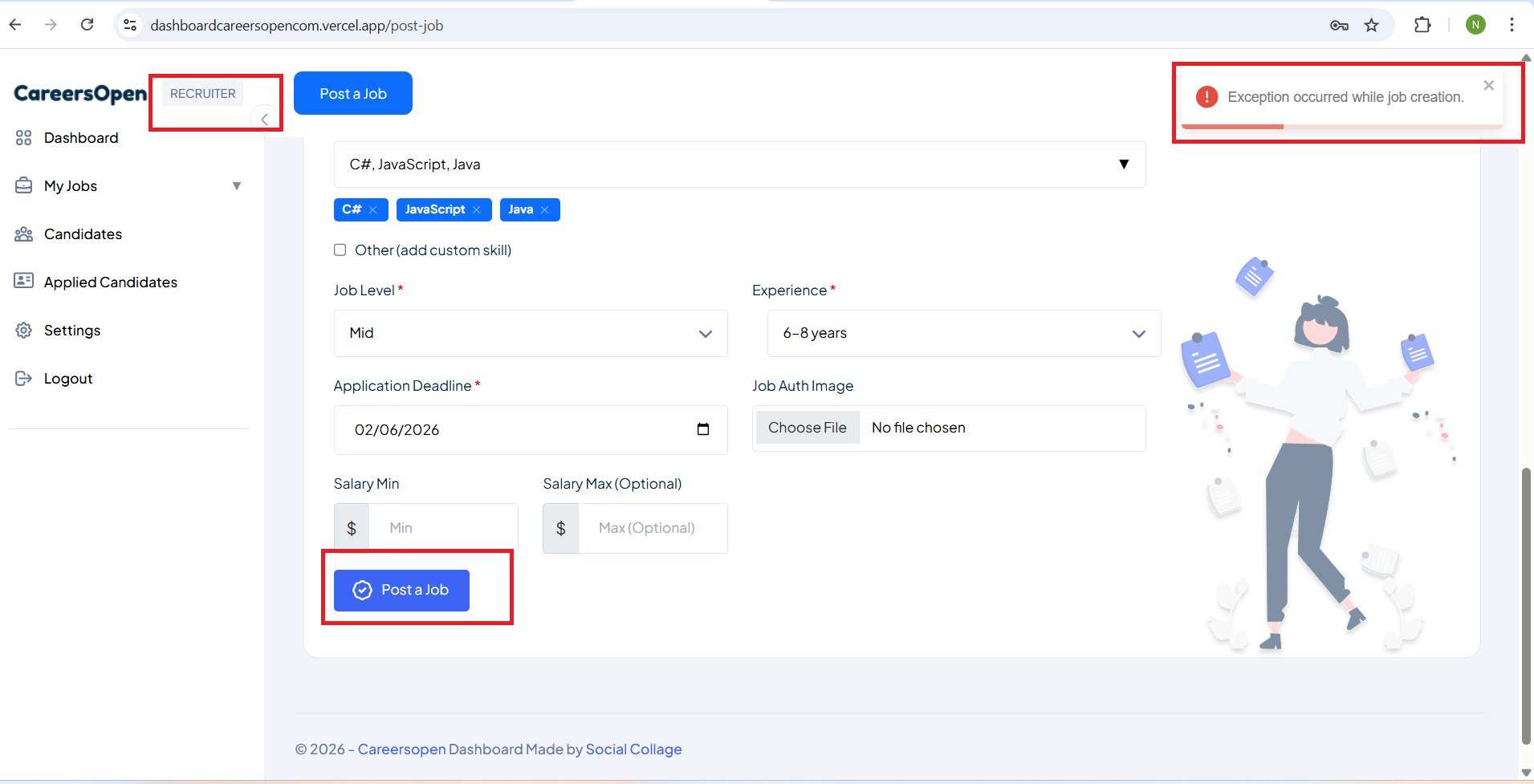1534x784 pixels.
Task: Dismiss the exception error notification
Action: (x=1488, y=86)
